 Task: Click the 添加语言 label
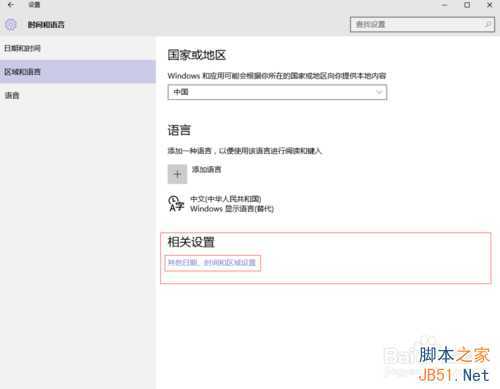tap(206, 169)
